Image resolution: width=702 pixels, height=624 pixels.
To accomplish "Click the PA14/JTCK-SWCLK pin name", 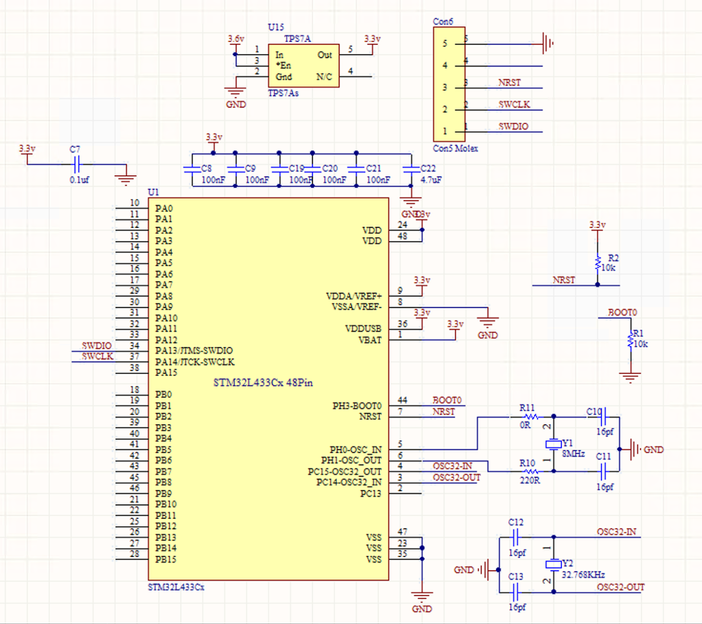I will point(195,362).
